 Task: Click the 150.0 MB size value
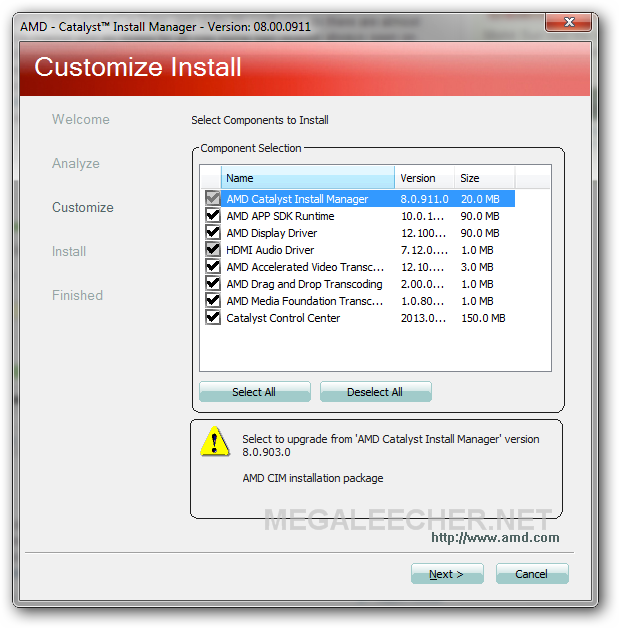(483, 318)
